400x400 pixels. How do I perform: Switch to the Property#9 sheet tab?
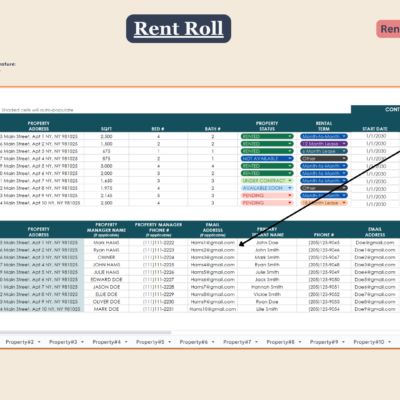(324, 342)
